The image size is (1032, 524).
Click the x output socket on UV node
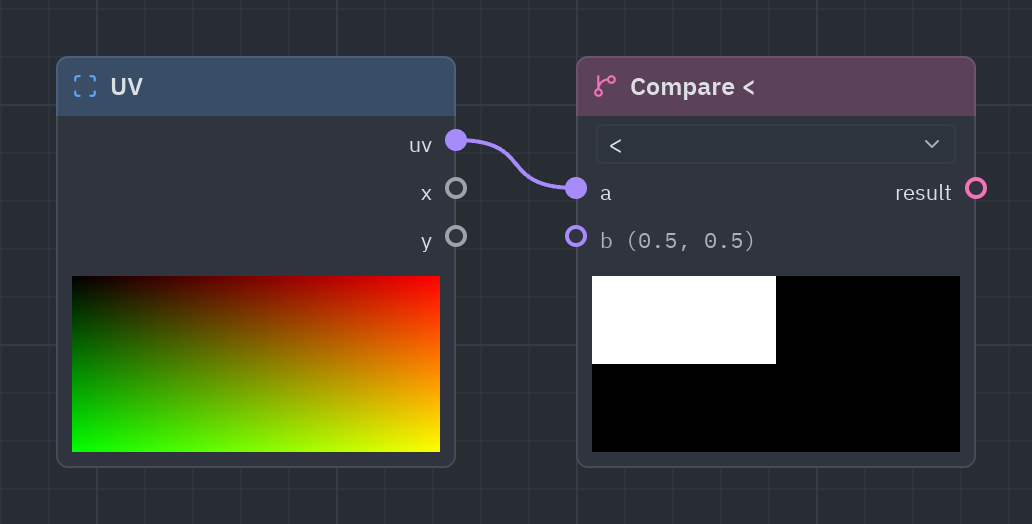click(x=456, y=188)
